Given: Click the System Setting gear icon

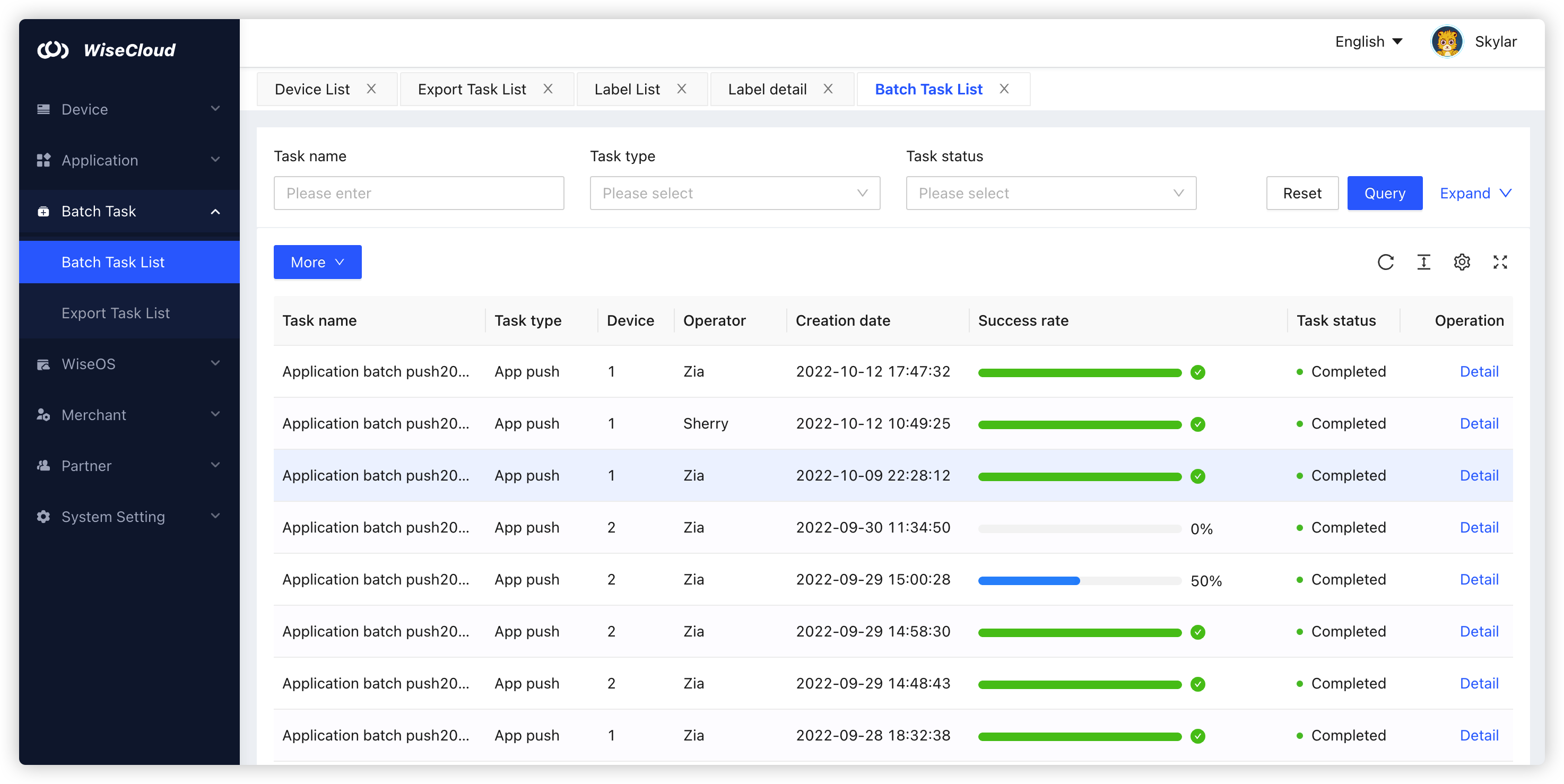Looking at the screenshot, I should tap(43, 517).
